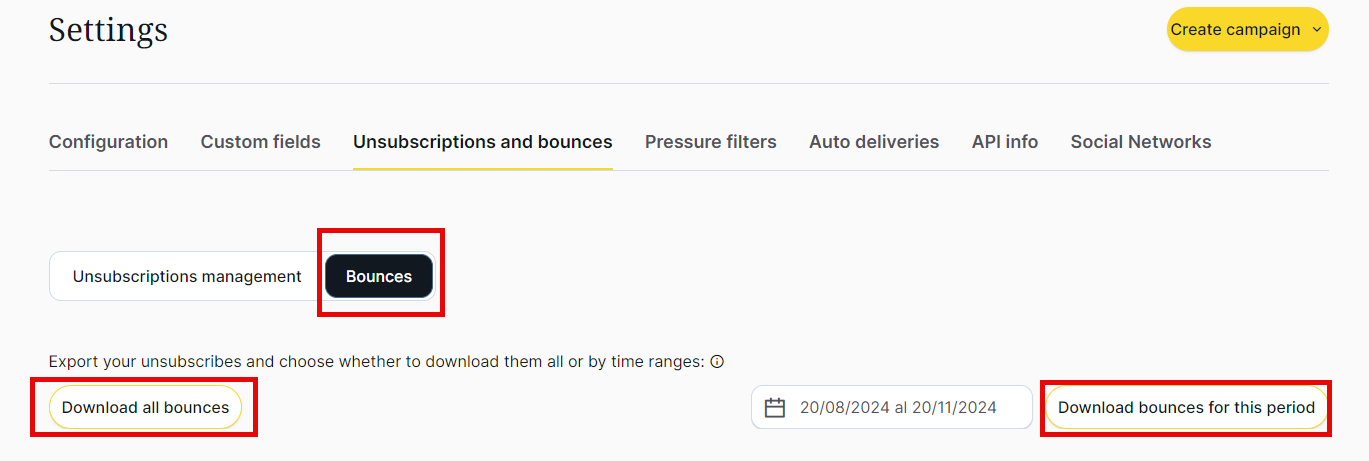Click the Create campaign button label
The width and height of the screenshot is (1369, 461).
[1235, 30]
